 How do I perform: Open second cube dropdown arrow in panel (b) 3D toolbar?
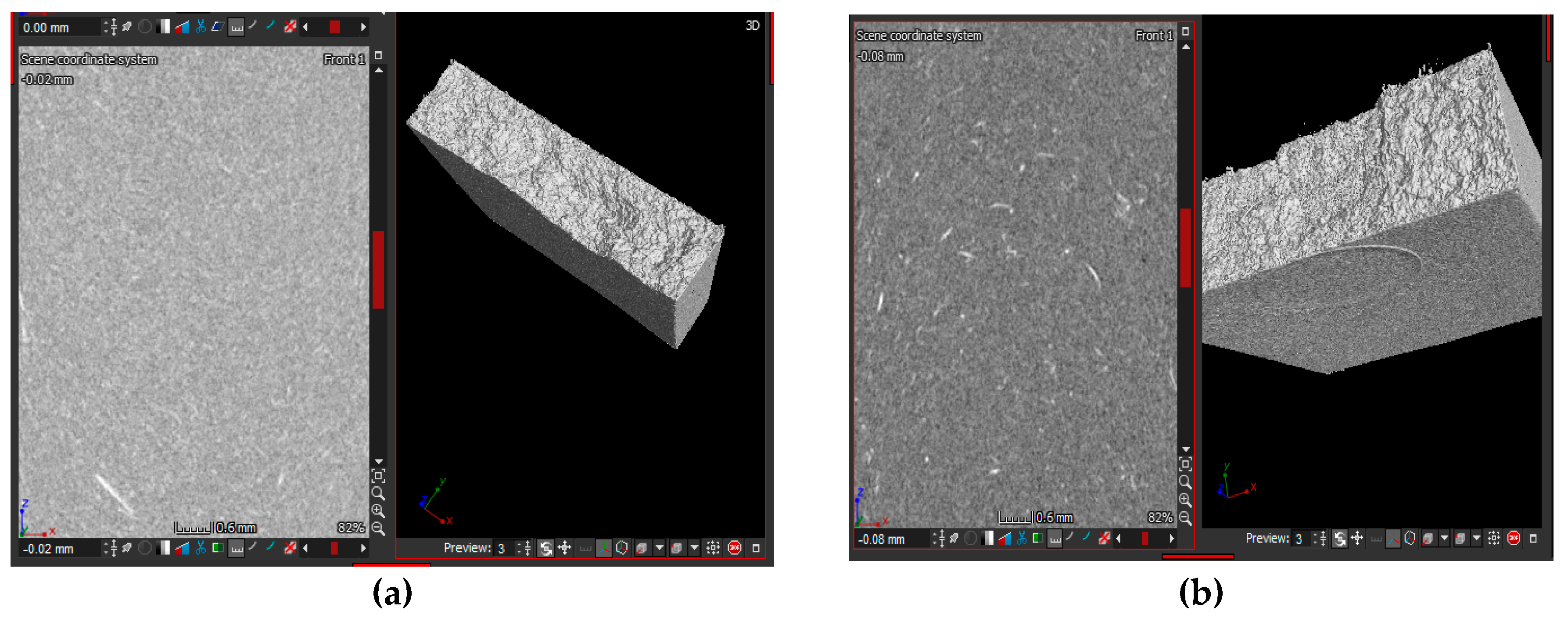tap(1476, 538)
